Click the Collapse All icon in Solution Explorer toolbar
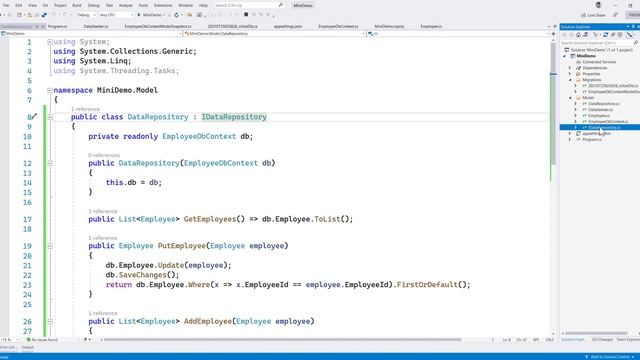The width and height of the screenshot is (640, 360). tap(613, 35)
